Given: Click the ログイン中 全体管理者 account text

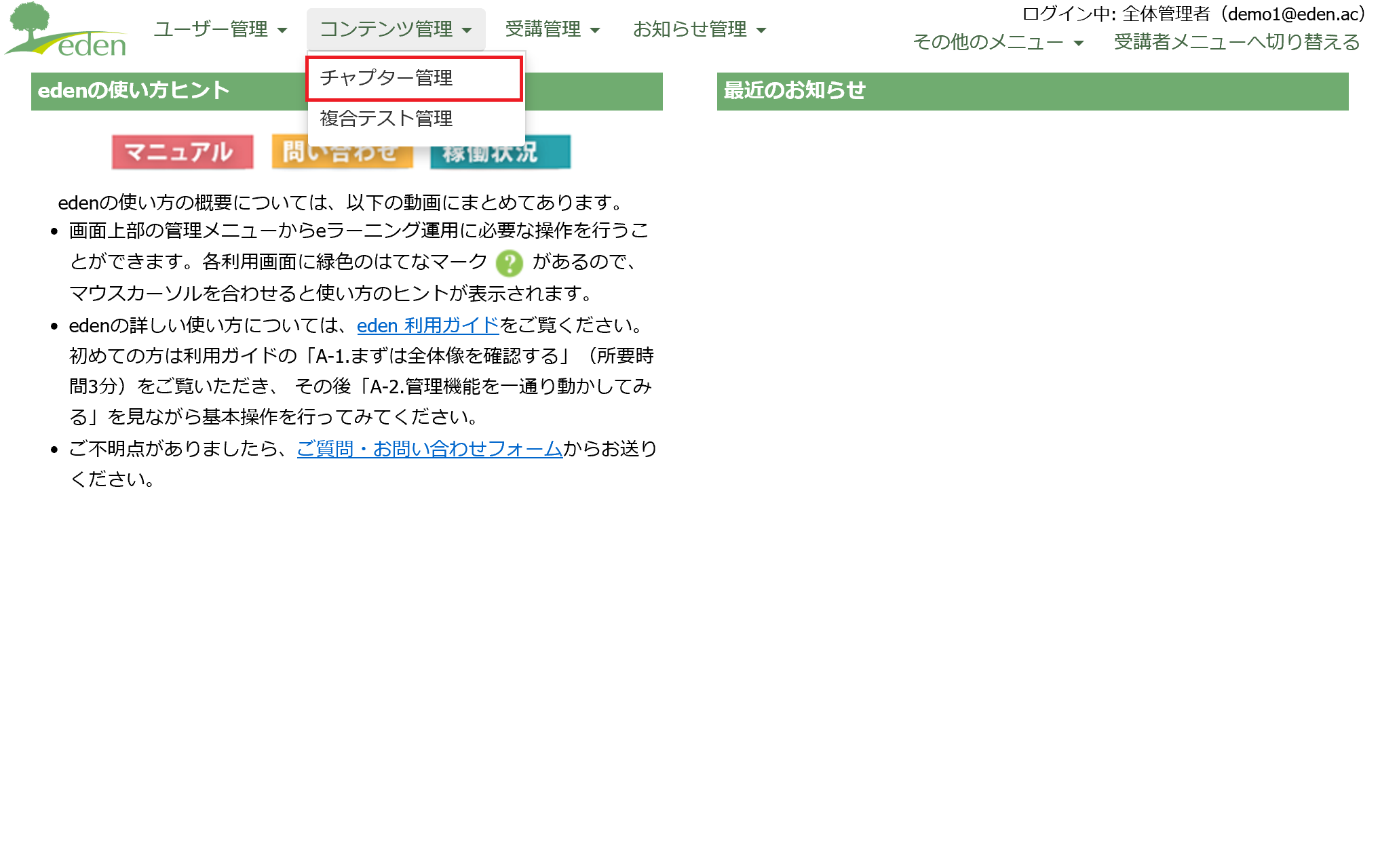Looking at the screenshot, I should point(1193,14).
